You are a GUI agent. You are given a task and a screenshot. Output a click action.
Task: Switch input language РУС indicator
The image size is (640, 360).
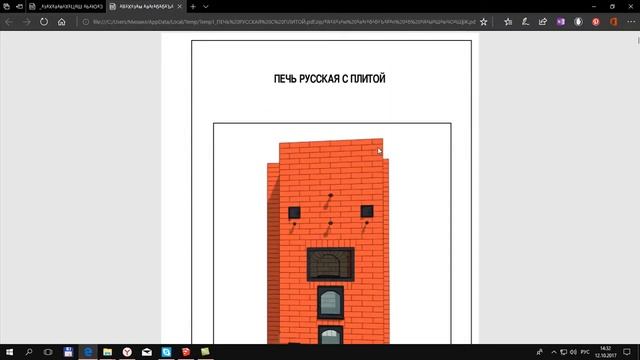pyautogui.click(x=585, y=352)
